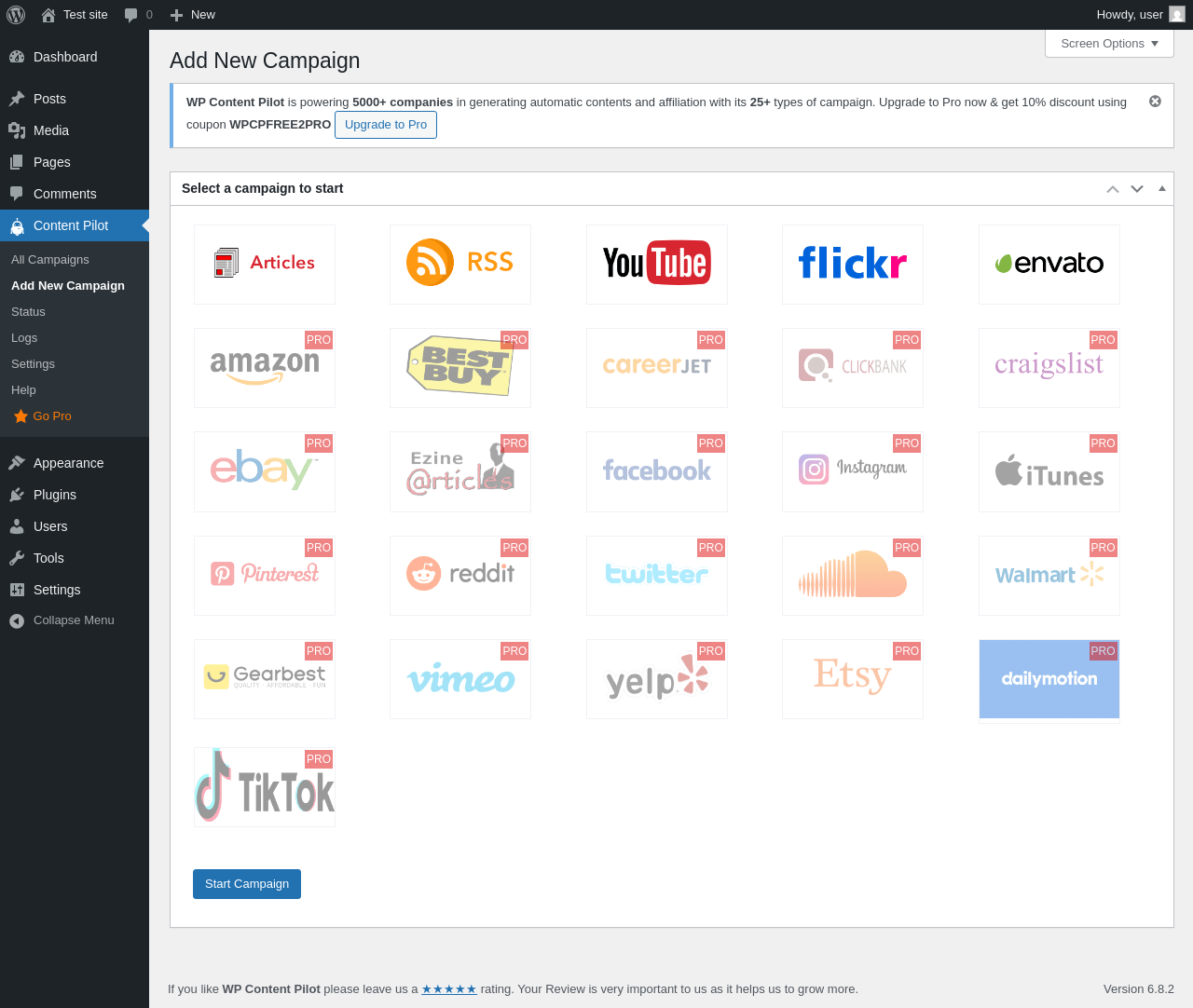Viewport: 1193px width, 1008px height.
Task: Select the RSS campaign tile
Action: tap(460, 265)
